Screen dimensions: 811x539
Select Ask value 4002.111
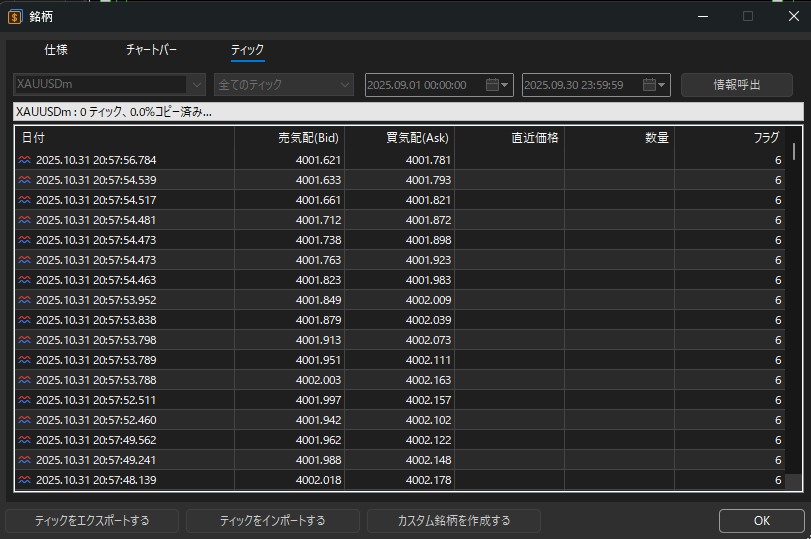(428, 360)
